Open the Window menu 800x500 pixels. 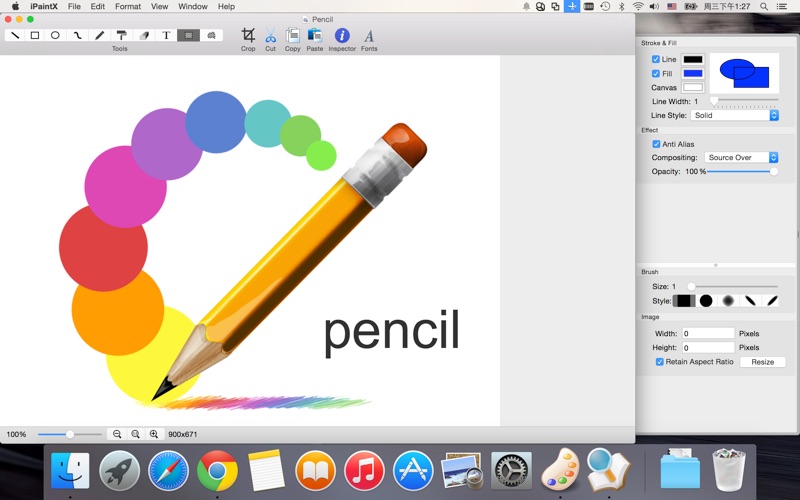pyautogui.click(x=193, y=7)
